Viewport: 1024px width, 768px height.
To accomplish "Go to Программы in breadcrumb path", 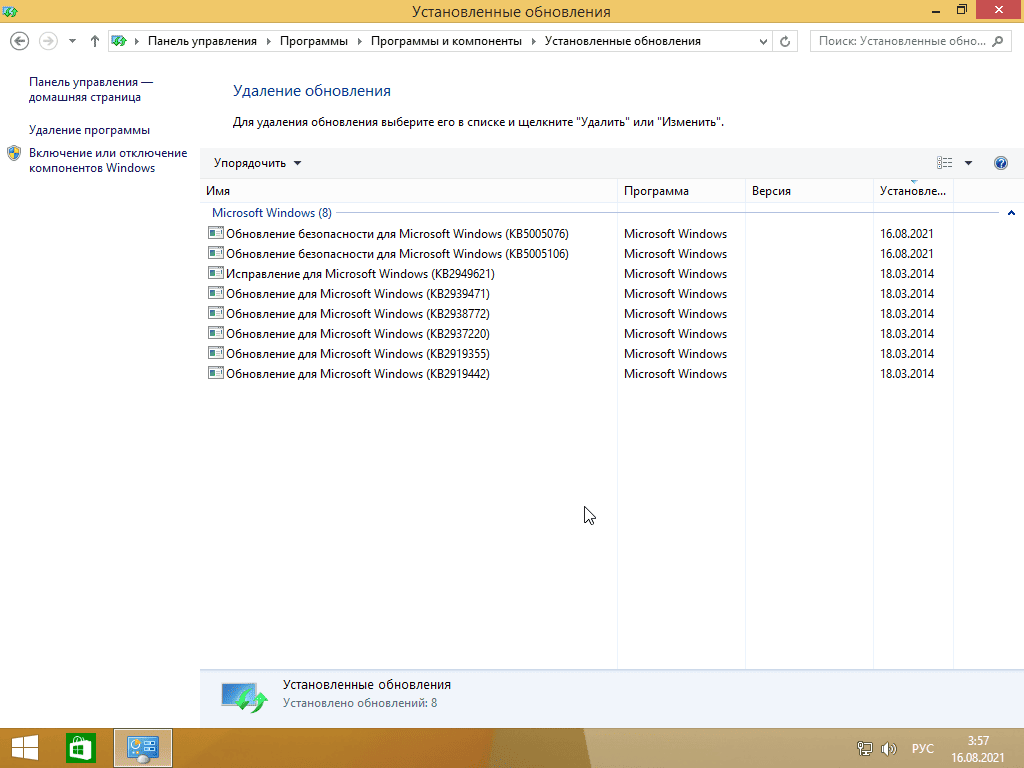I will point(313,41).
